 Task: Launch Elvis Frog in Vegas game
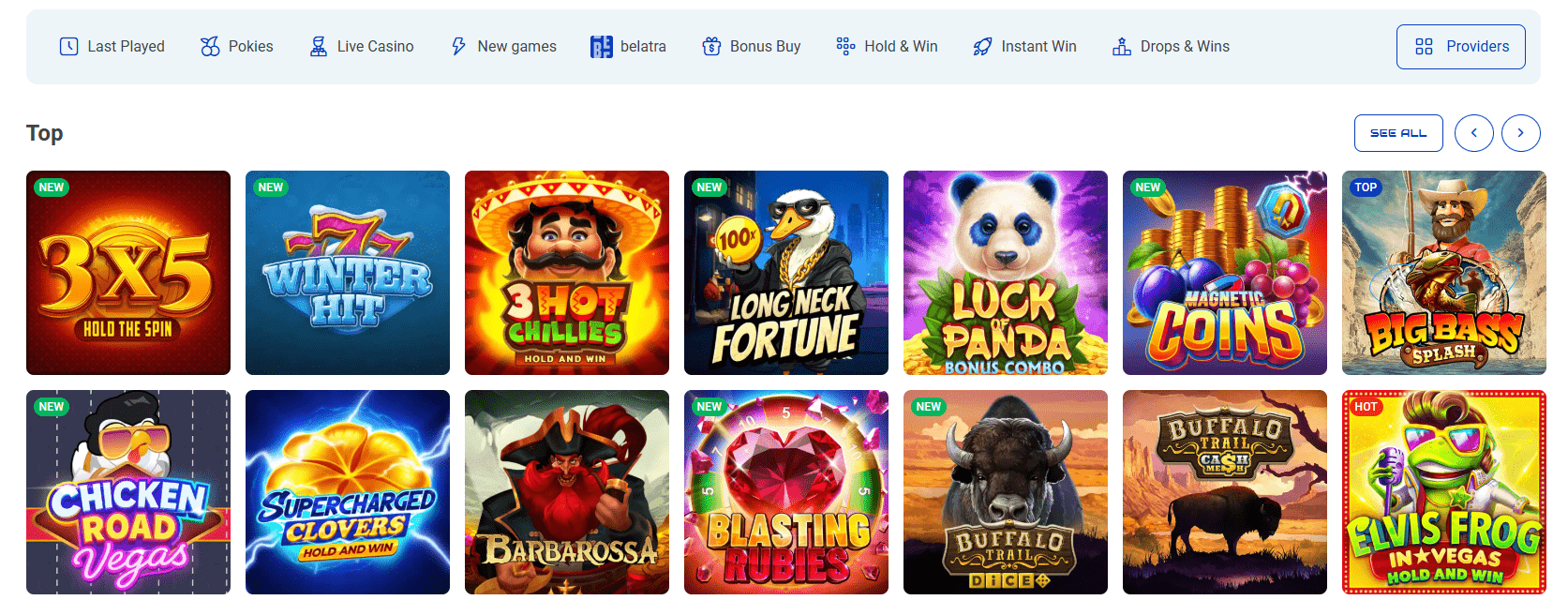click(x=1444, y=492)
